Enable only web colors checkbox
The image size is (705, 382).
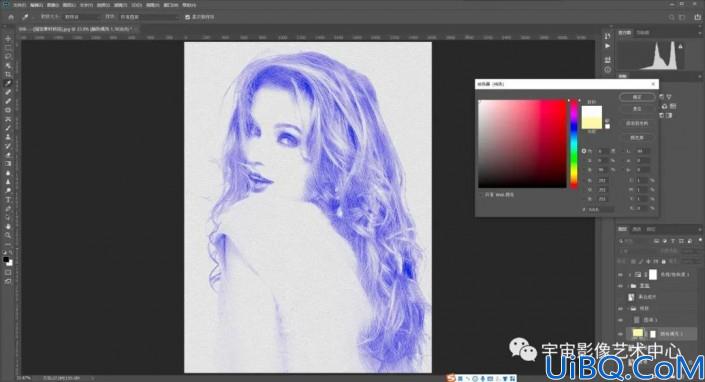pos(482,195)
